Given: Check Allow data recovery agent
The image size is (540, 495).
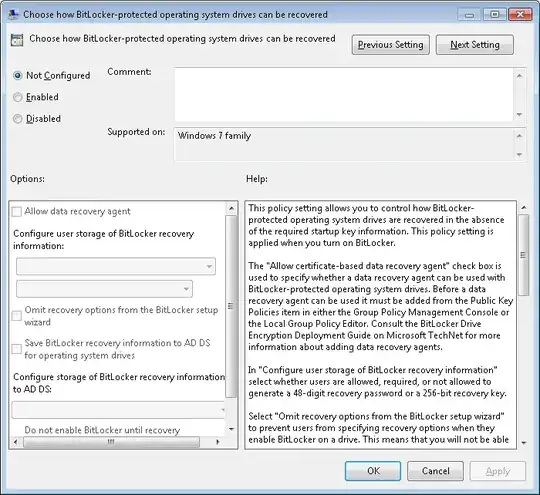Looking at the screenshot, I should (x=17, y=211).
